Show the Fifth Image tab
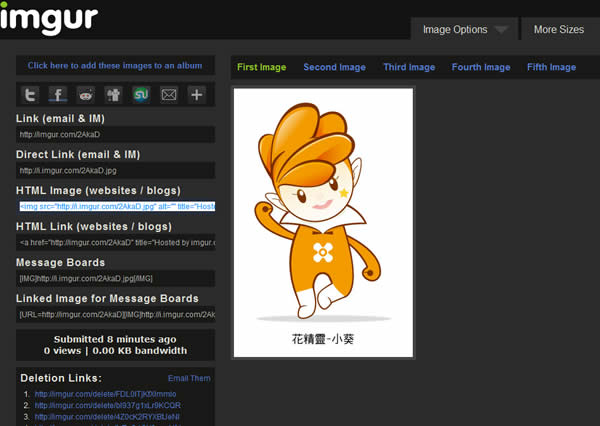600x426 pixels. 551,68
